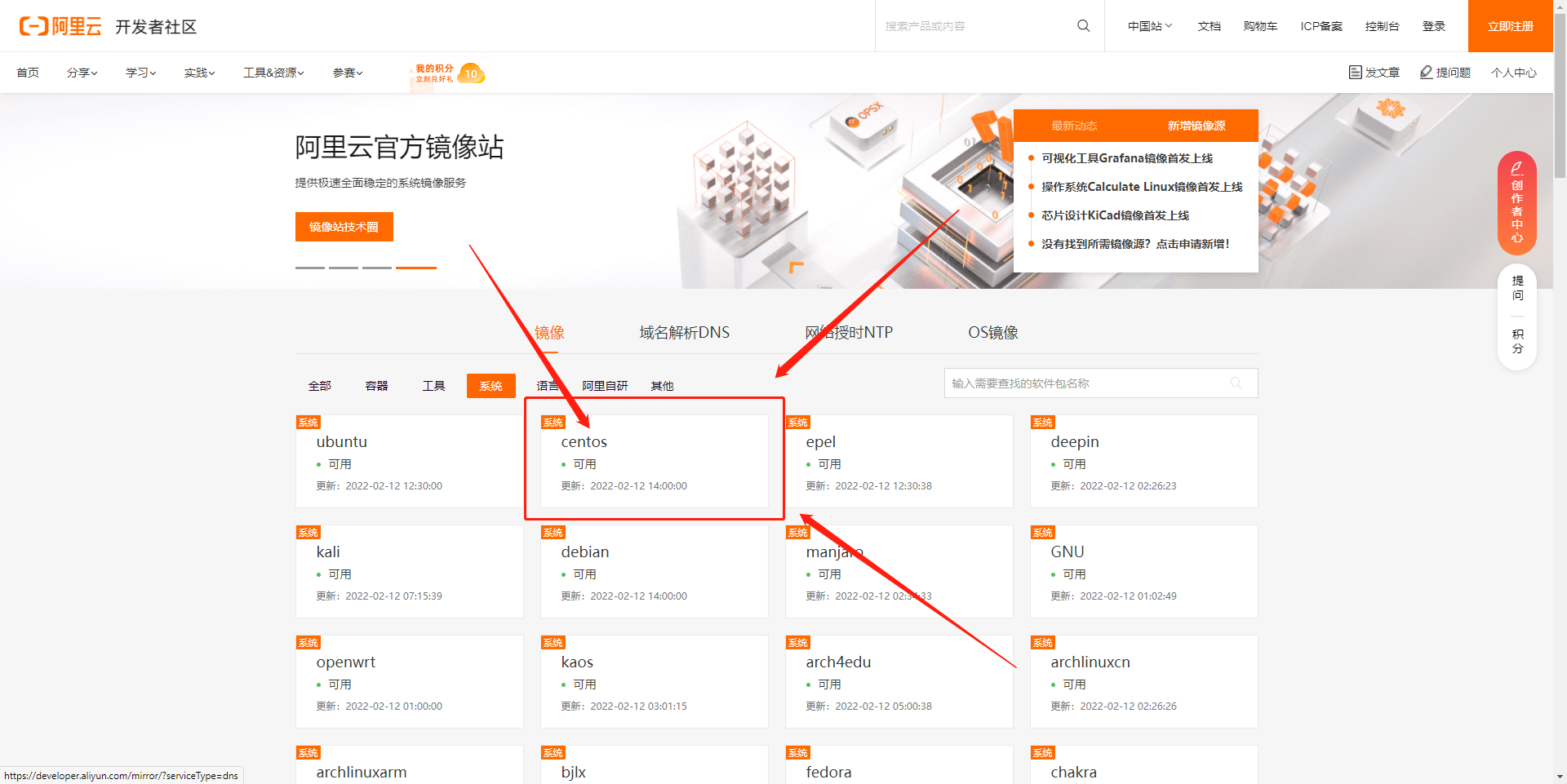Click the magnifier in package search box
Screen dimensions: 1567x784
[x=1236, y=383]
